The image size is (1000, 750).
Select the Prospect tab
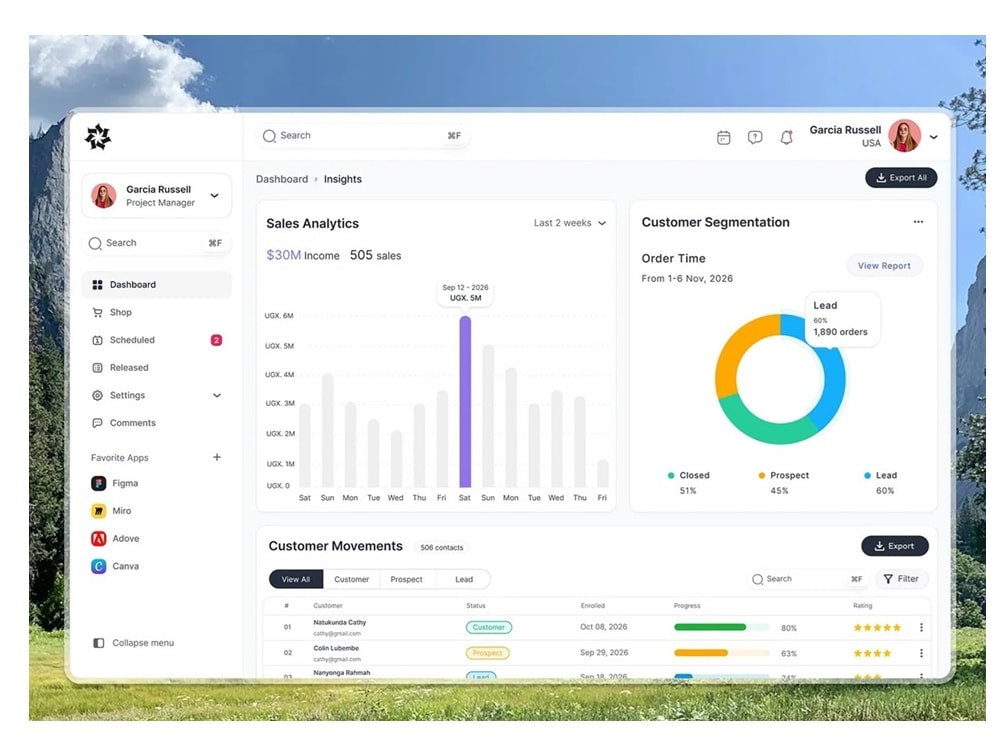407,579
